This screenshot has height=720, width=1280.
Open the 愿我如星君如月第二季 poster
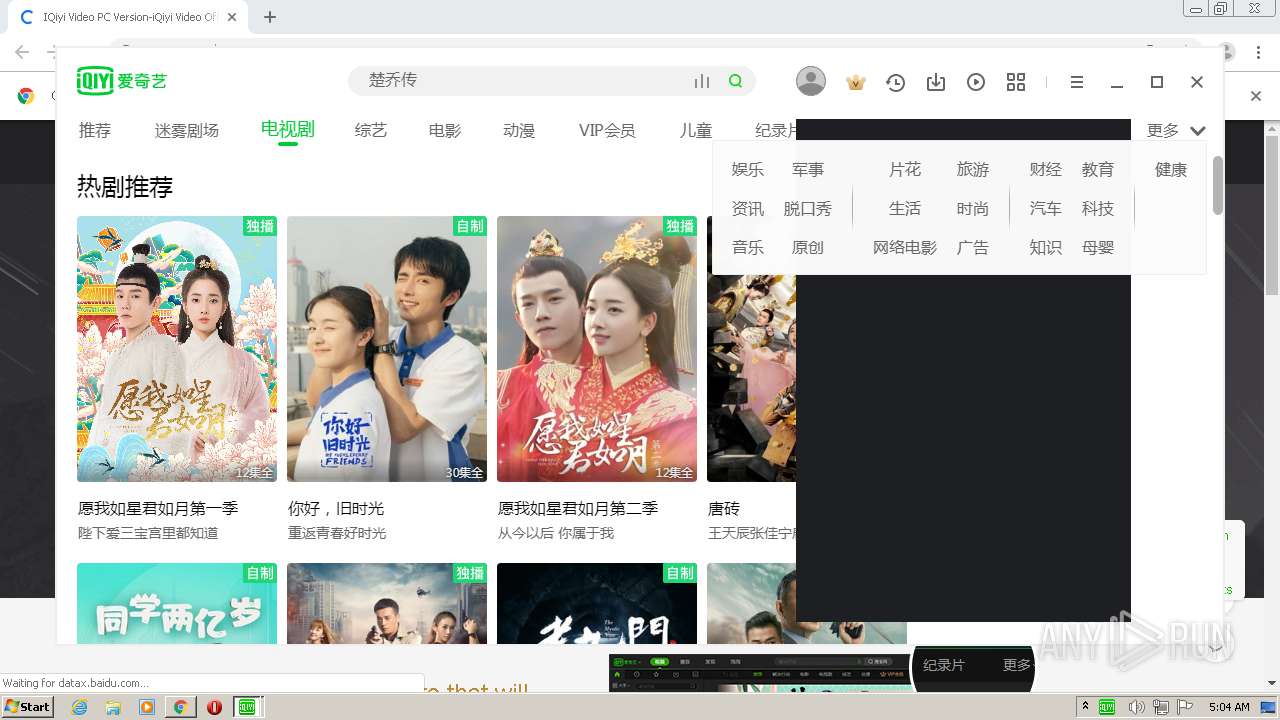pyautogui.click(x=597, y=349)
